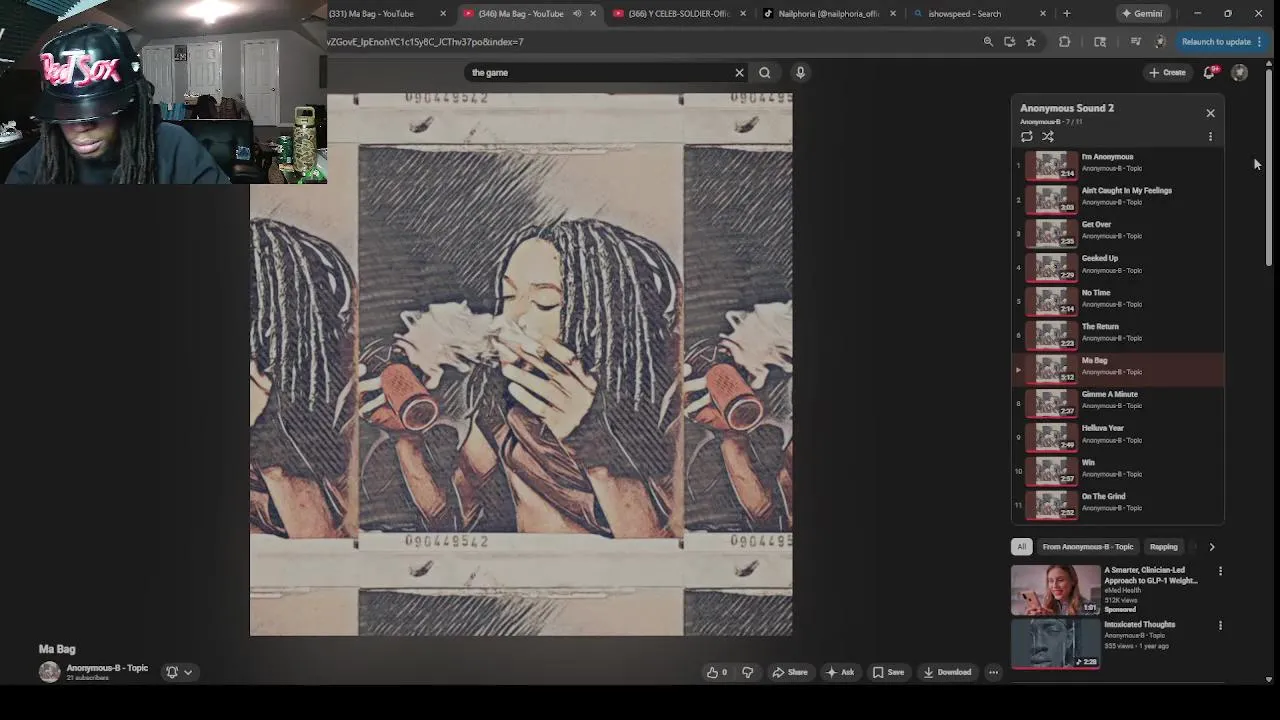
Task: Open playlist panel three-dot options menu
Action: click(1210, 136)
